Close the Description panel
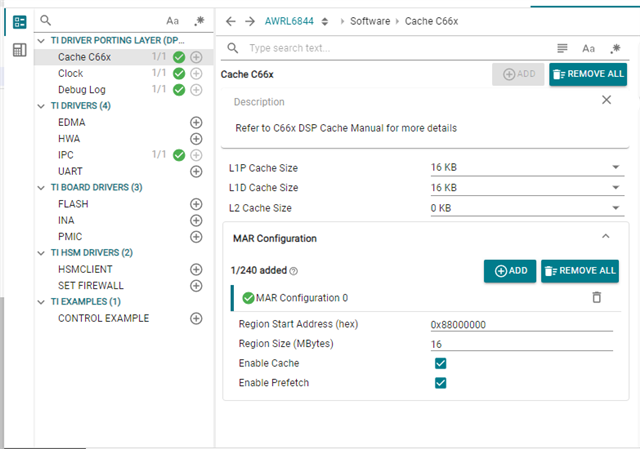 click(606, 100)
